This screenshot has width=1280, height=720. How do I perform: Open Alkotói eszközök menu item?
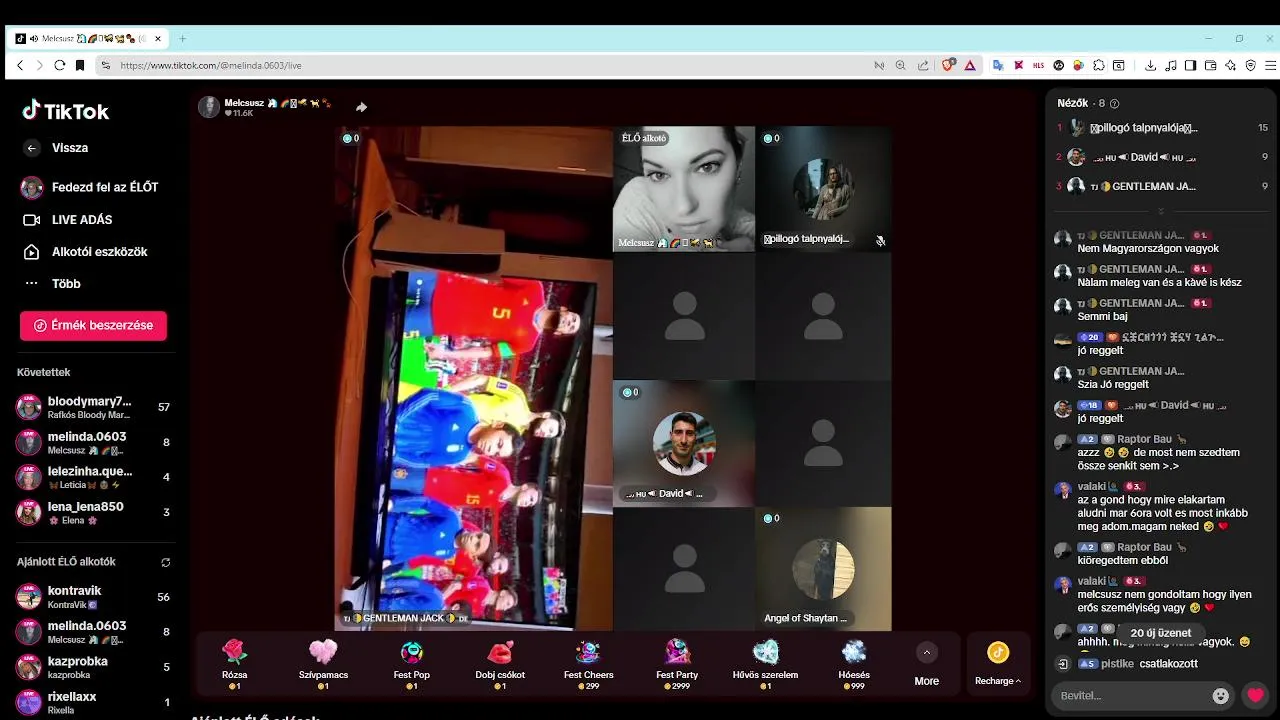click(x=86, y=252)
